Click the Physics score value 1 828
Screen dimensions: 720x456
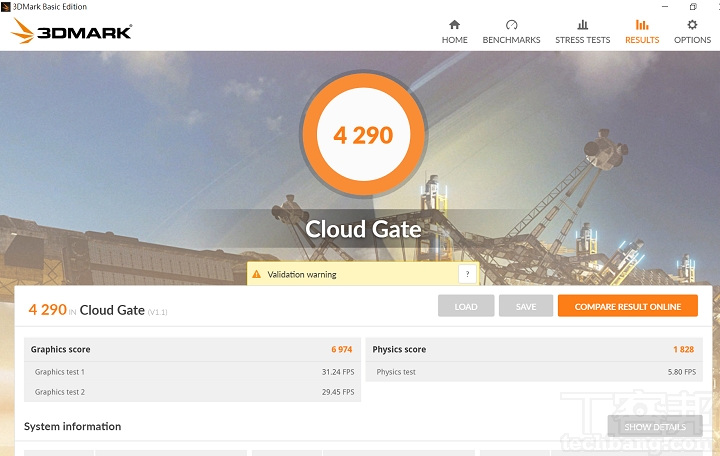point(683,350)
